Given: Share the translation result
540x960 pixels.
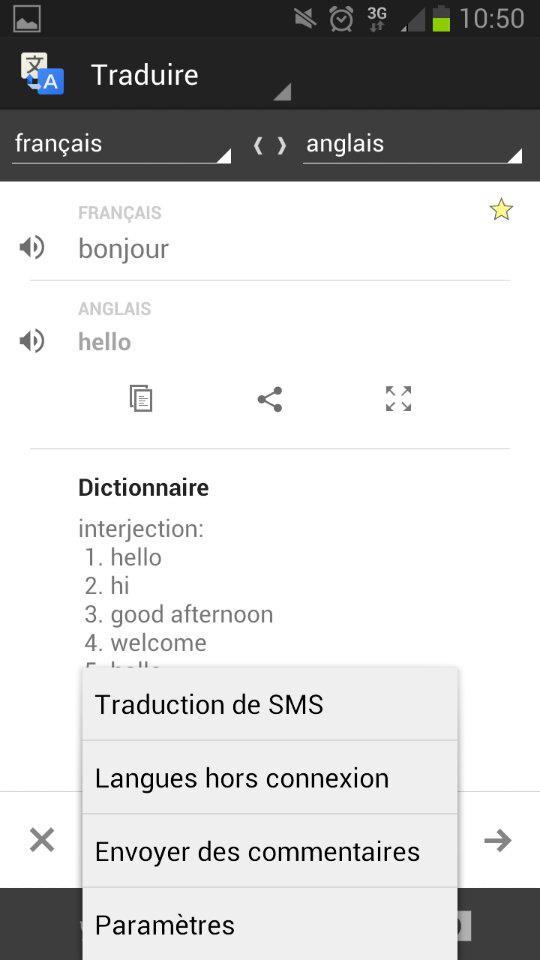Looking at the screenshot, I should (269, 399).
